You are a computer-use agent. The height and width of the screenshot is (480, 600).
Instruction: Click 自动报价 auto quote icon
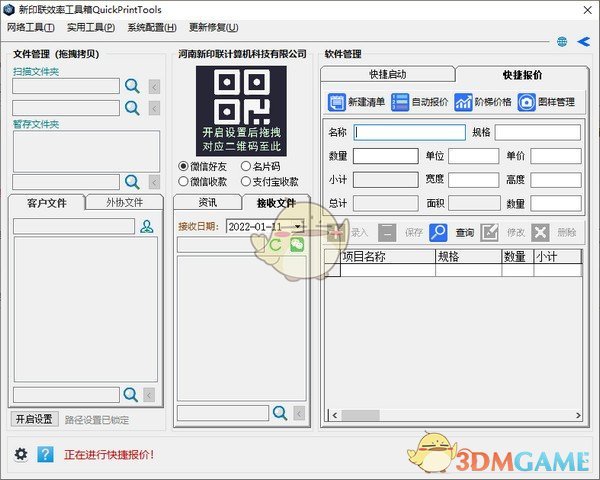pyautogui.click(x=400, y=102)
